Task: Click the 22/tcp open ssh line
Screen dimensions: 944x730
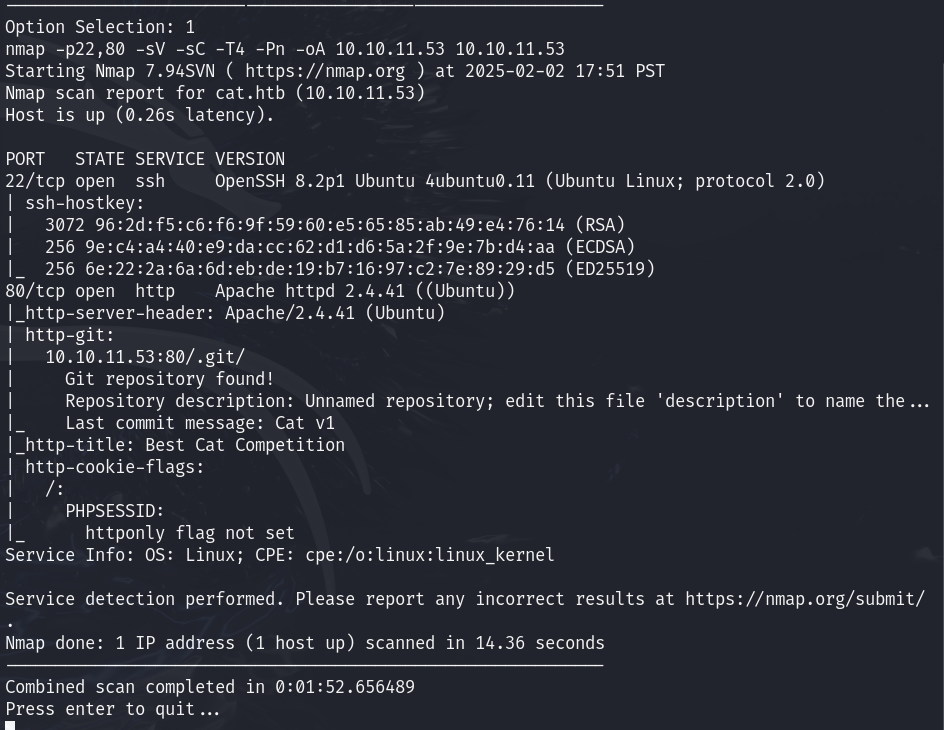Action: 415,181
